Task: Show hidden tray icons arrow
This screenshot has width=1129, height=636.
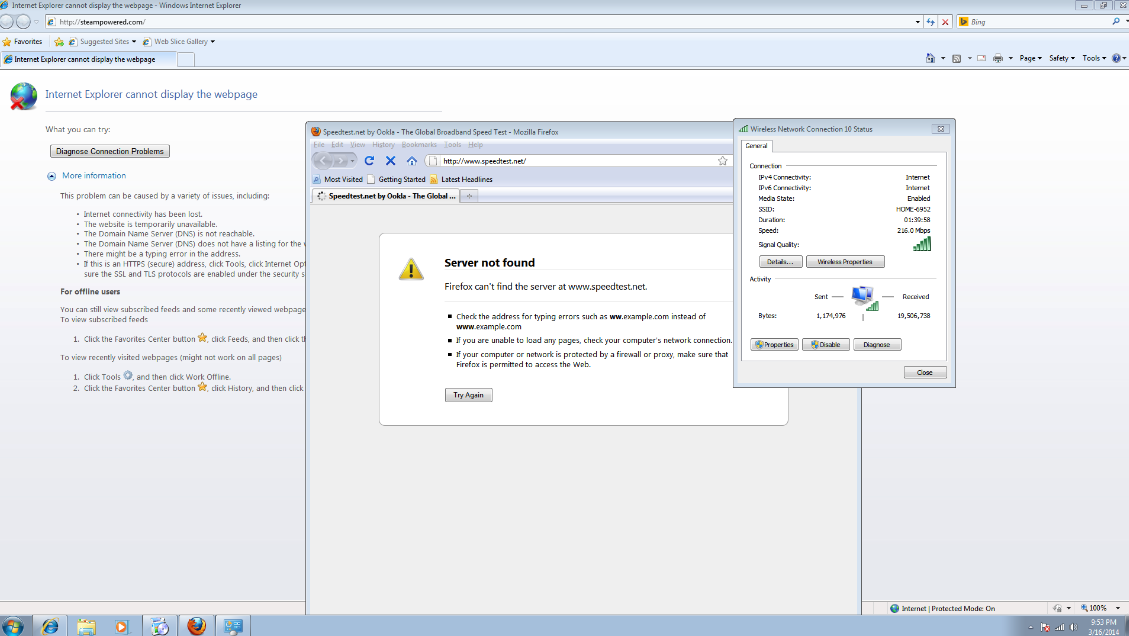Action: pos(1030,627)
